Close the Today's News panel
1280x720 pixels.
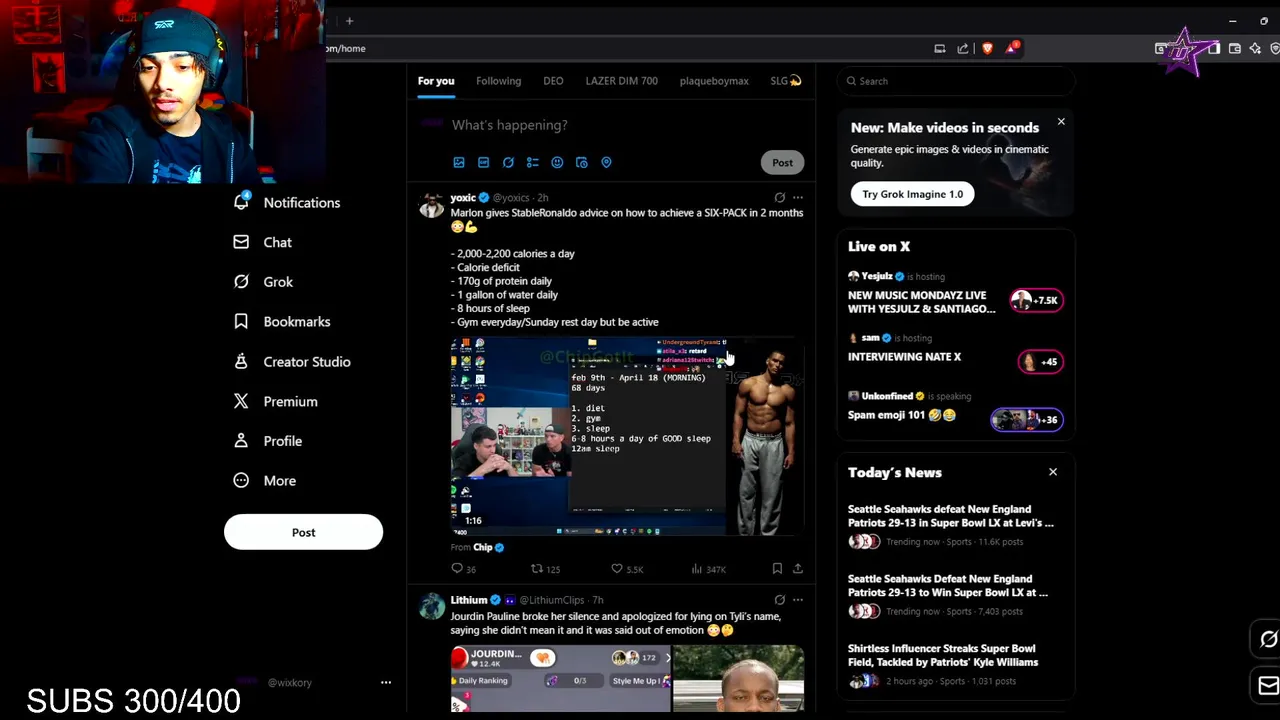[x=1053, y=472]
